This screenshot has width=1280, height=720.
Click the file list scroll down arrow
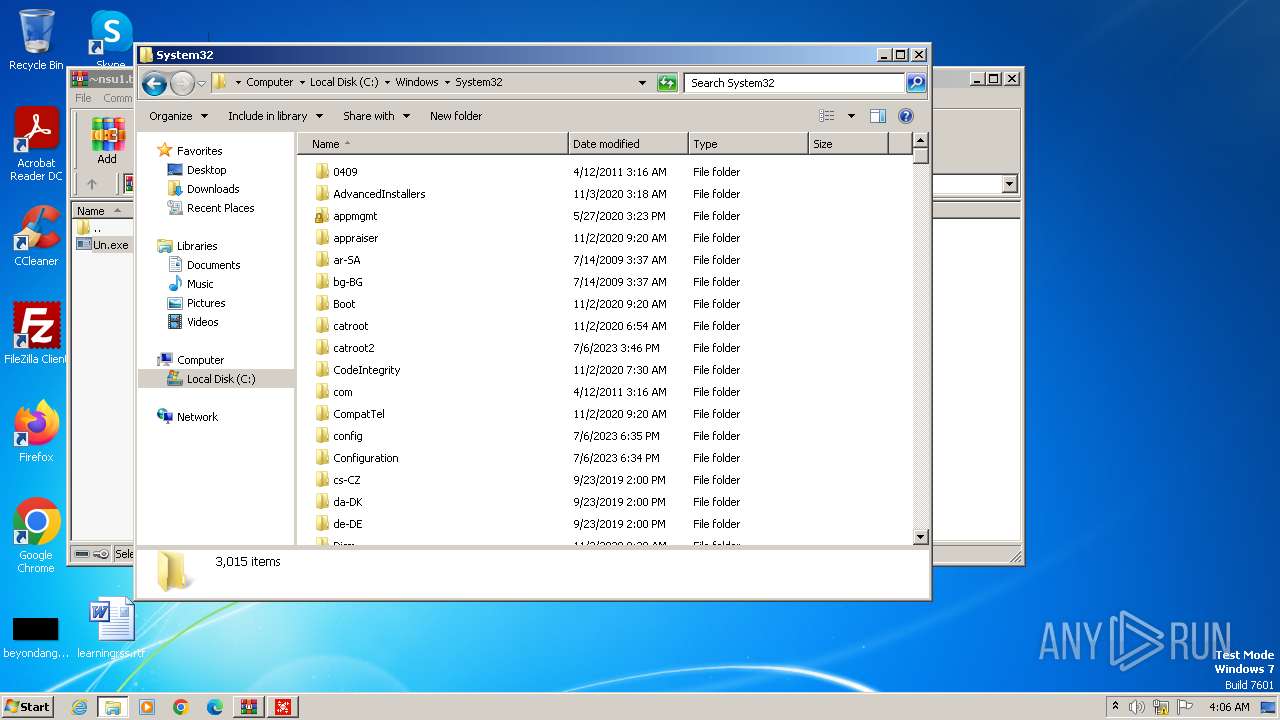coord(921,537)
